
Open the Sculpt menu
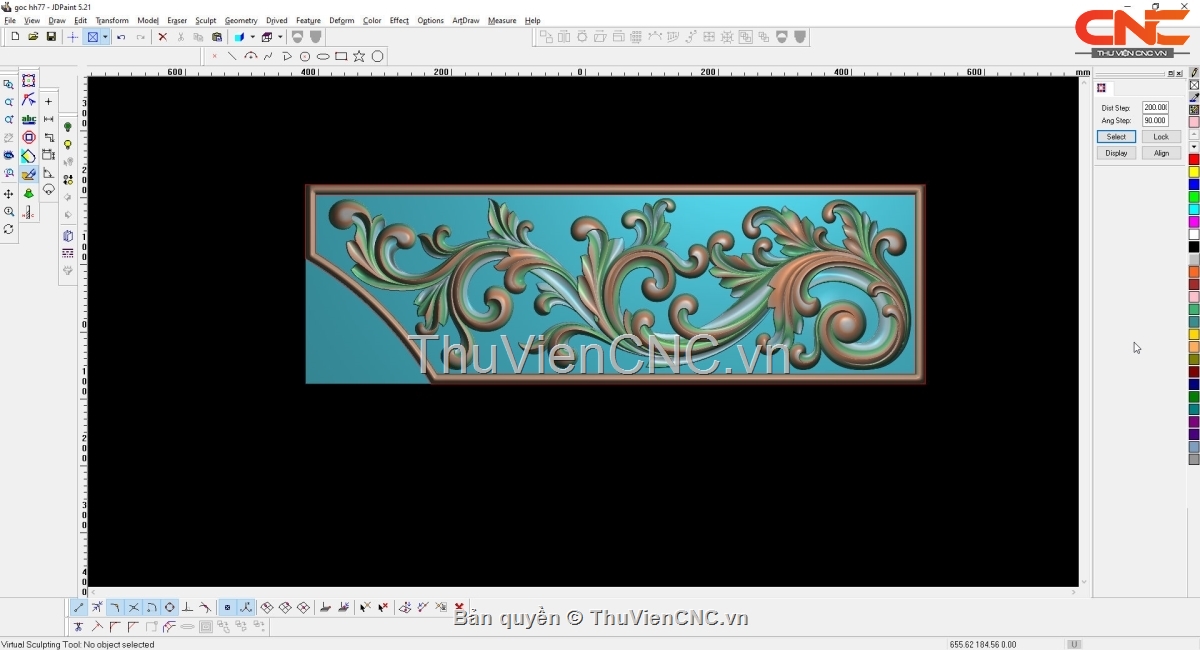click(x=205, y=20)
